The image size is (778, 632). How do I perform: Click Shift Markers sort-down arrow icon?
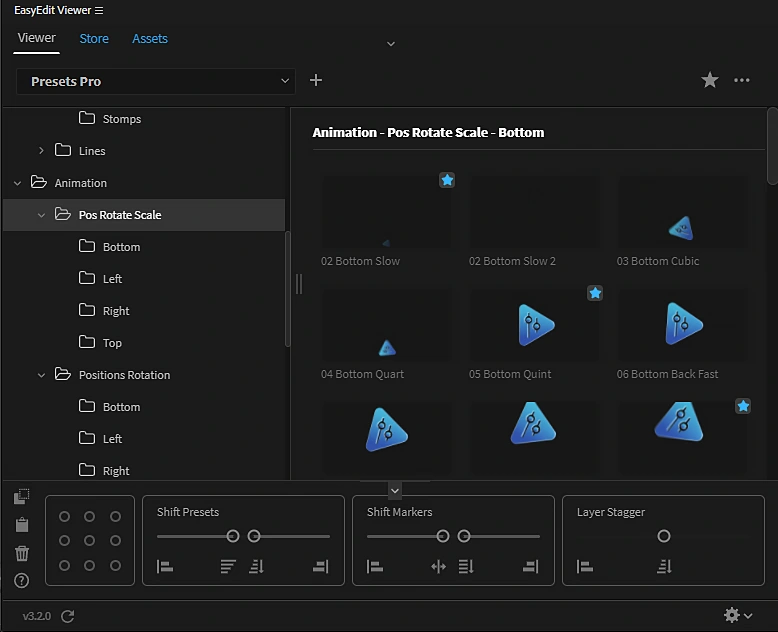466,566
